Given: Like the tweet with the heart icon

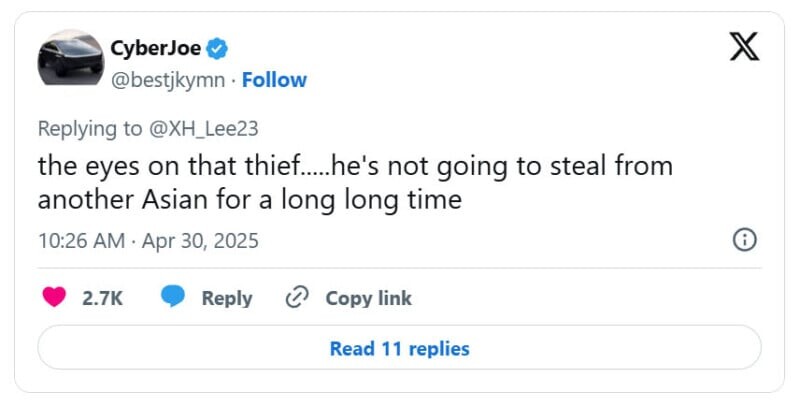Looking at the screenshot, I should pyautogui.click(x=55, y=297).
